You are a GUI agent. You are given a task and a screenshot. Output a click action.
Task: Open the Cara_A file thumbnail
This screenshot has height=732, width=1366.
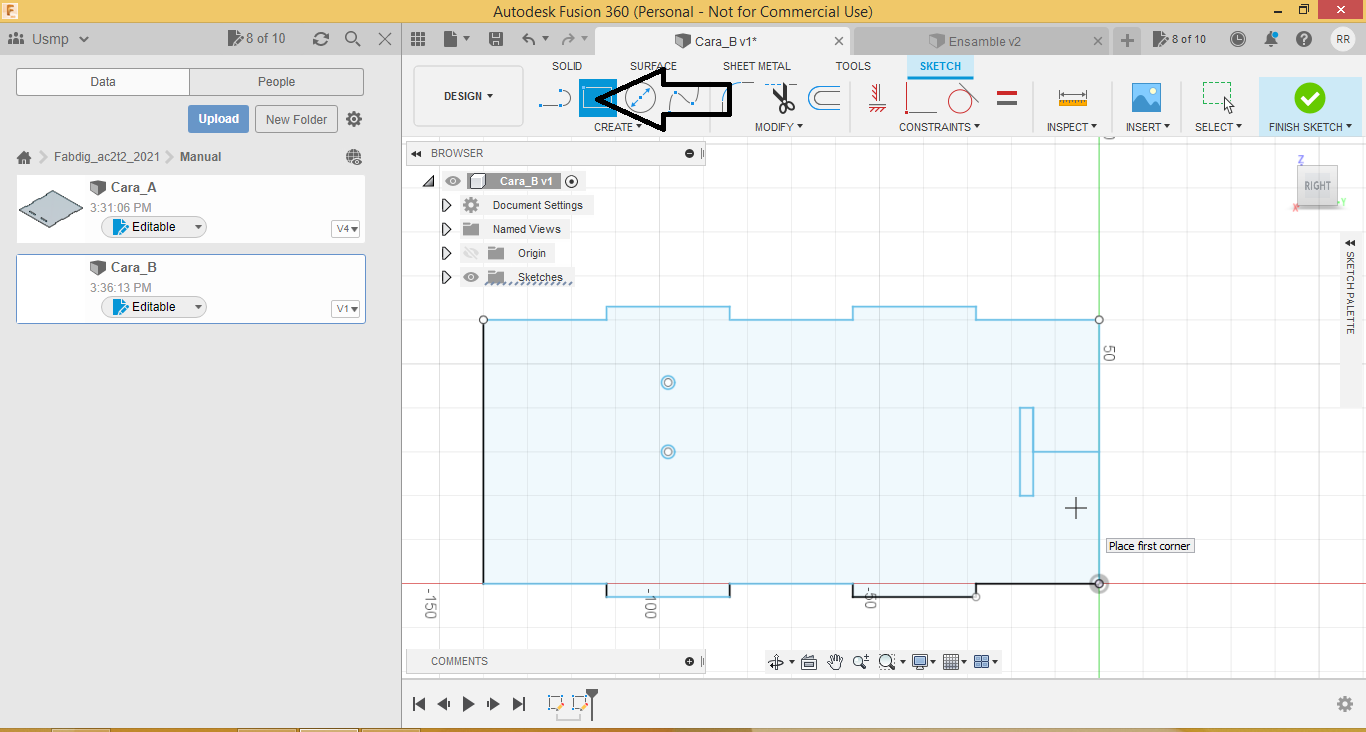coord(51,207)
